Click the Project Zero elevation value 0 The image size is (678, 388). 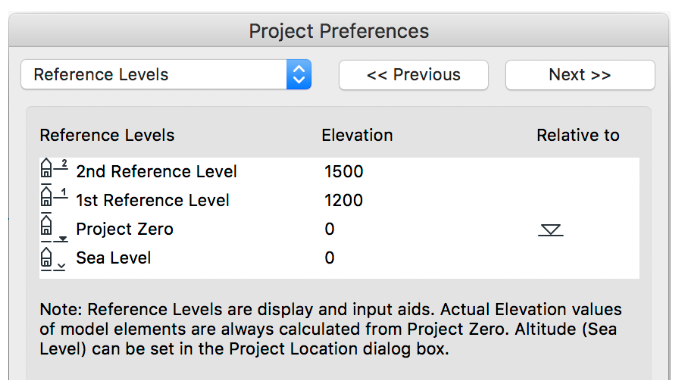[329, 229]
